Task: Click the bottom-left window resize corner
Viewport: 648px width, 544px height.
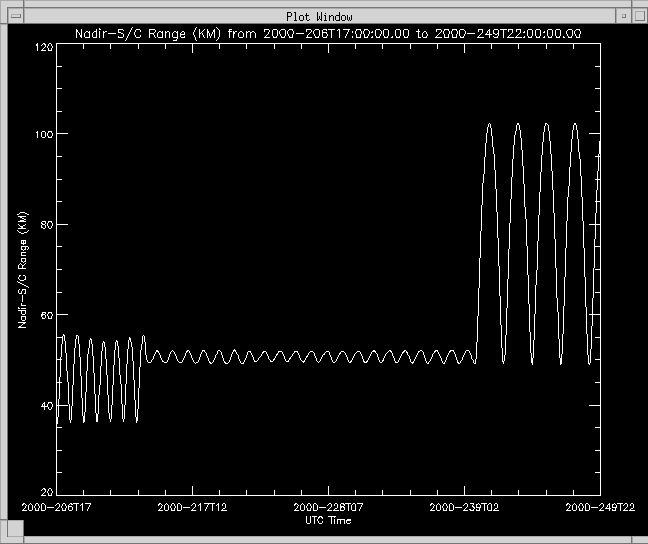Action: coord(5,538)
